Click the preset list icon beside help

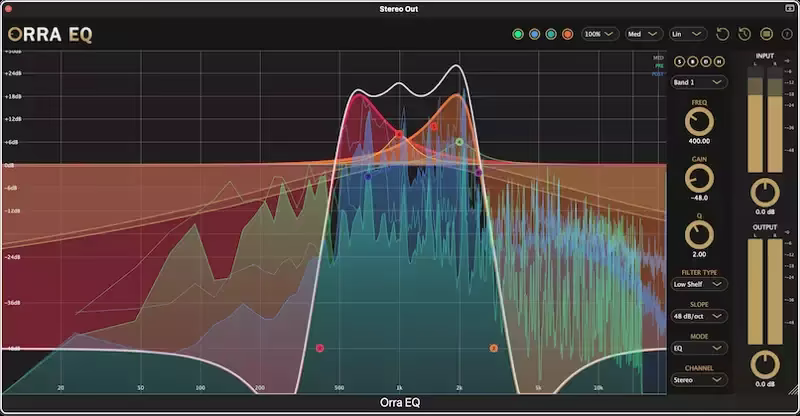[766, 34]
